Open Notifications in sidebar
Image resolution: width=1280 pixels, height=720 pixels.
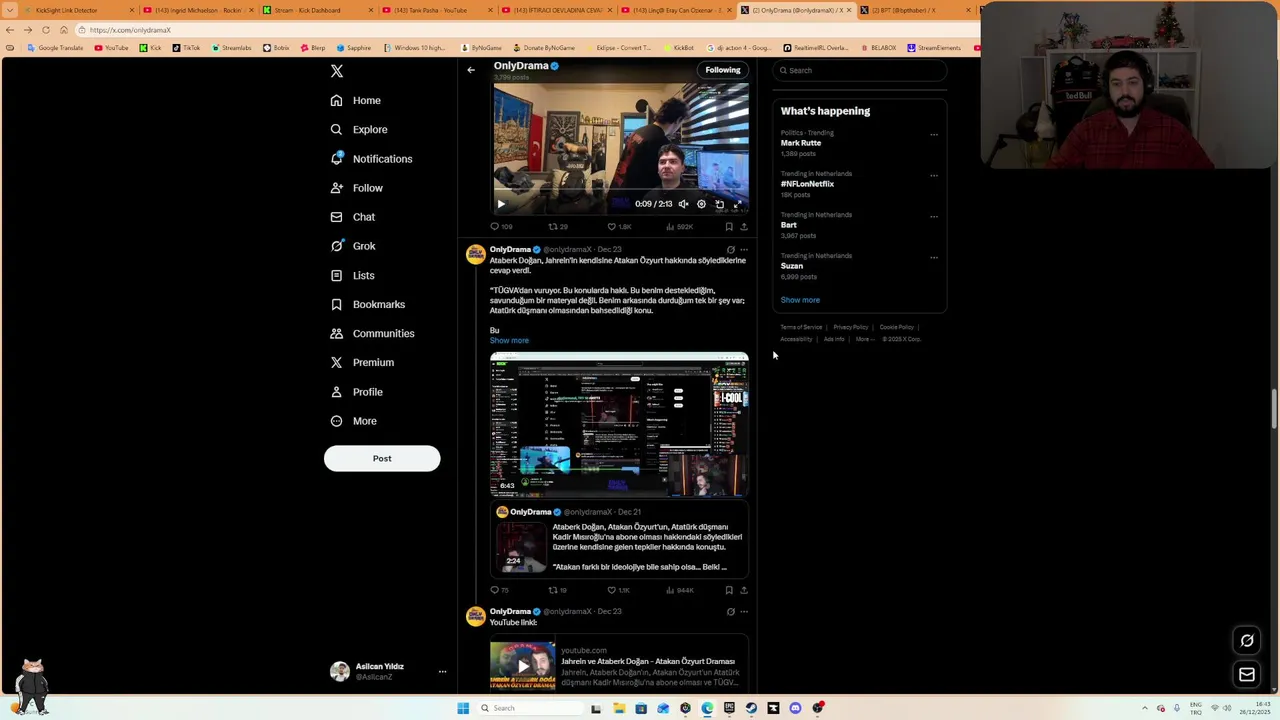coord(371,159)
